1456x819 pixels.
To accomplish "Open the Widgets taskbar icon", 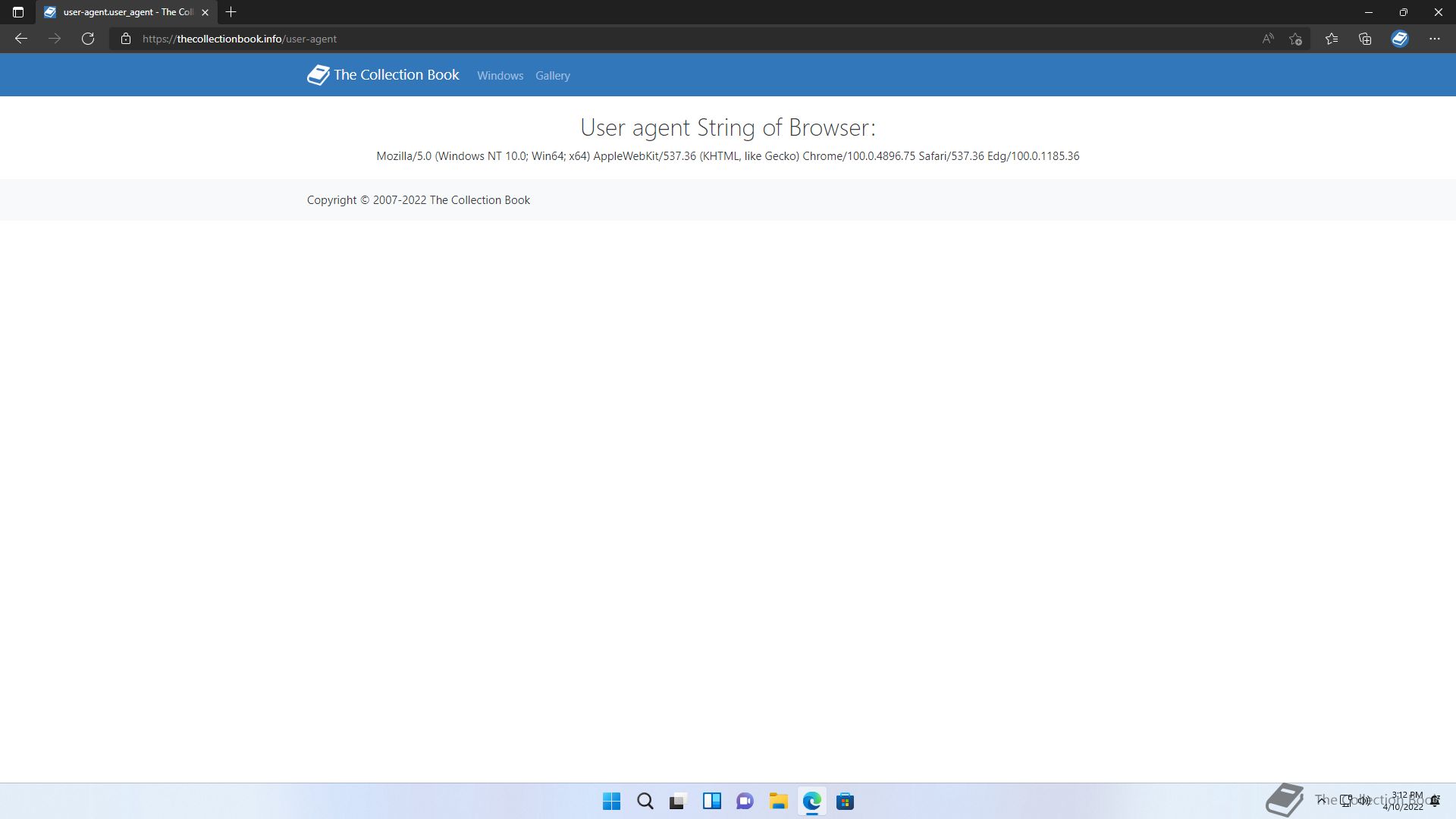I will click(x=712, y=802).
